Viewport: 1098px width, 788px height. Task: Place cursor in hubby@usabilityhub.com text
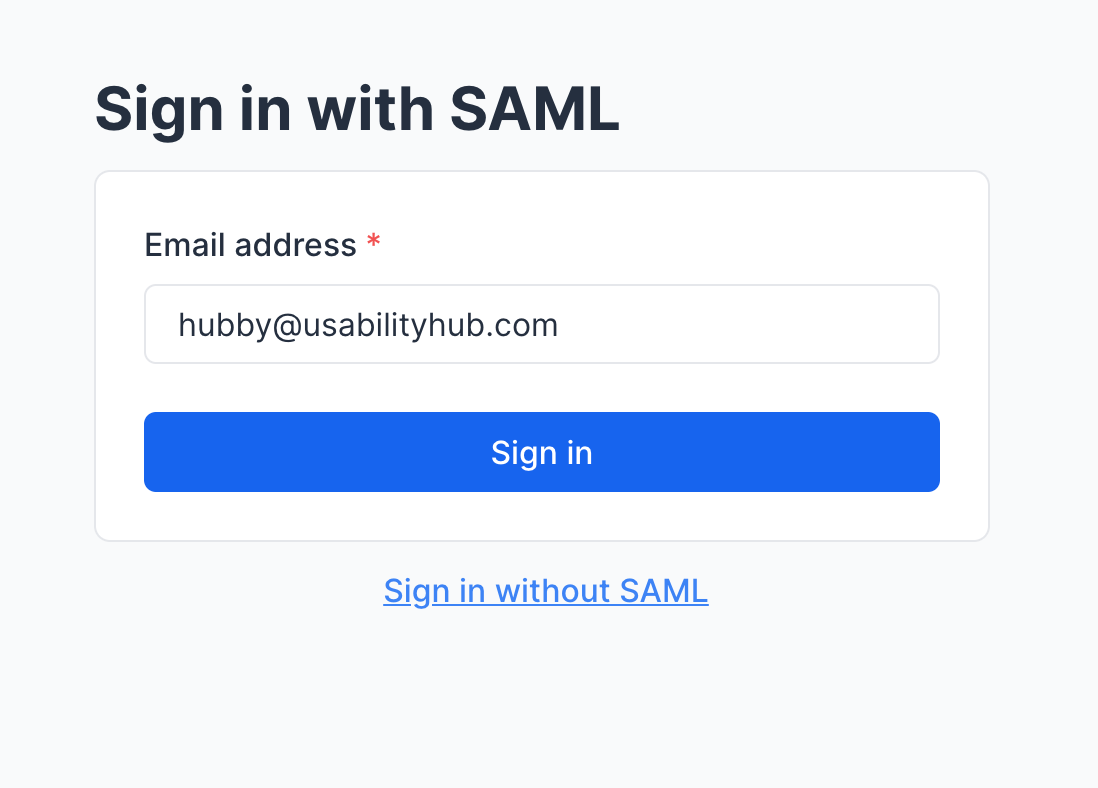[x=367, y=325]
